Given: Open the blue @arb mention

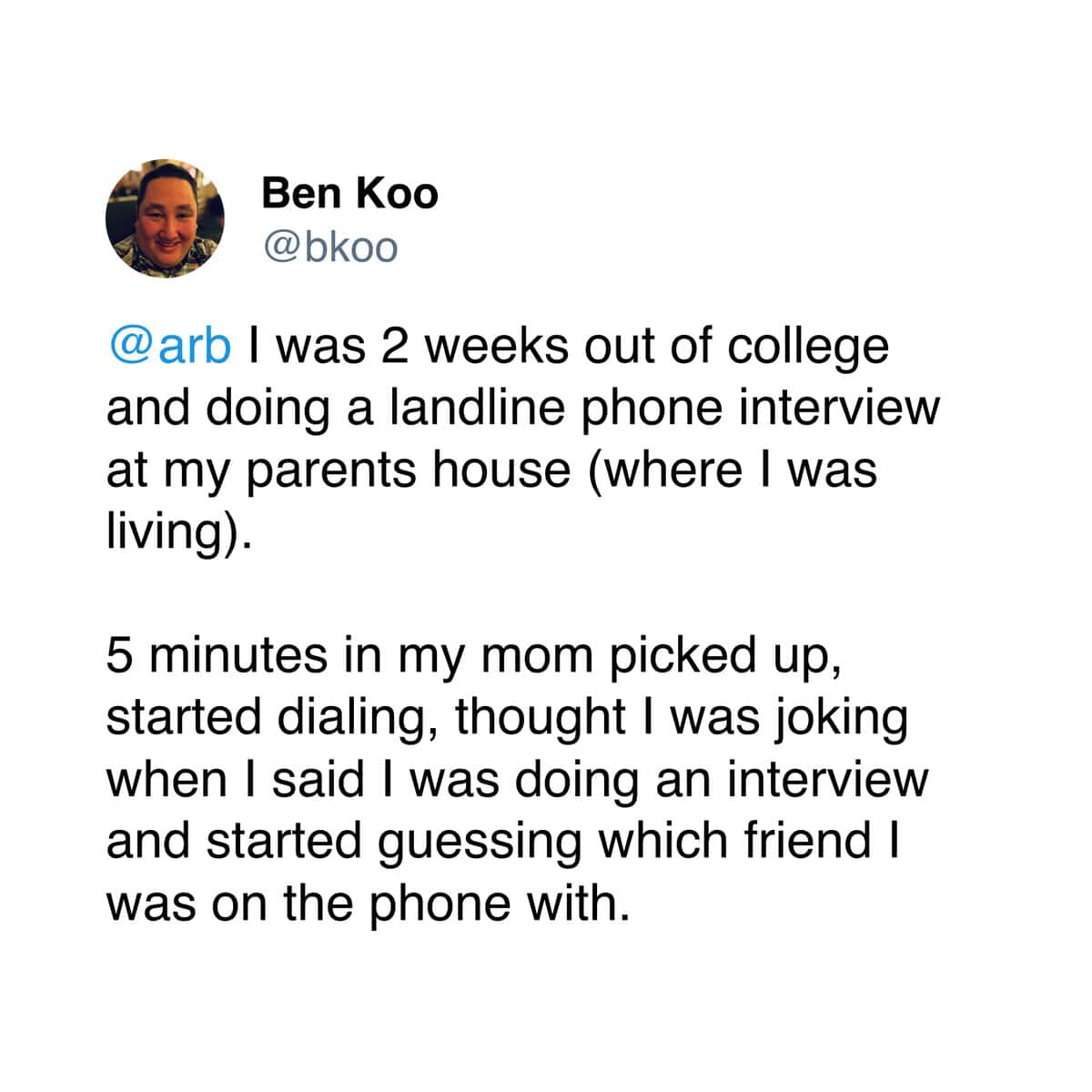Looking at the screenshot, I should 169,347.
